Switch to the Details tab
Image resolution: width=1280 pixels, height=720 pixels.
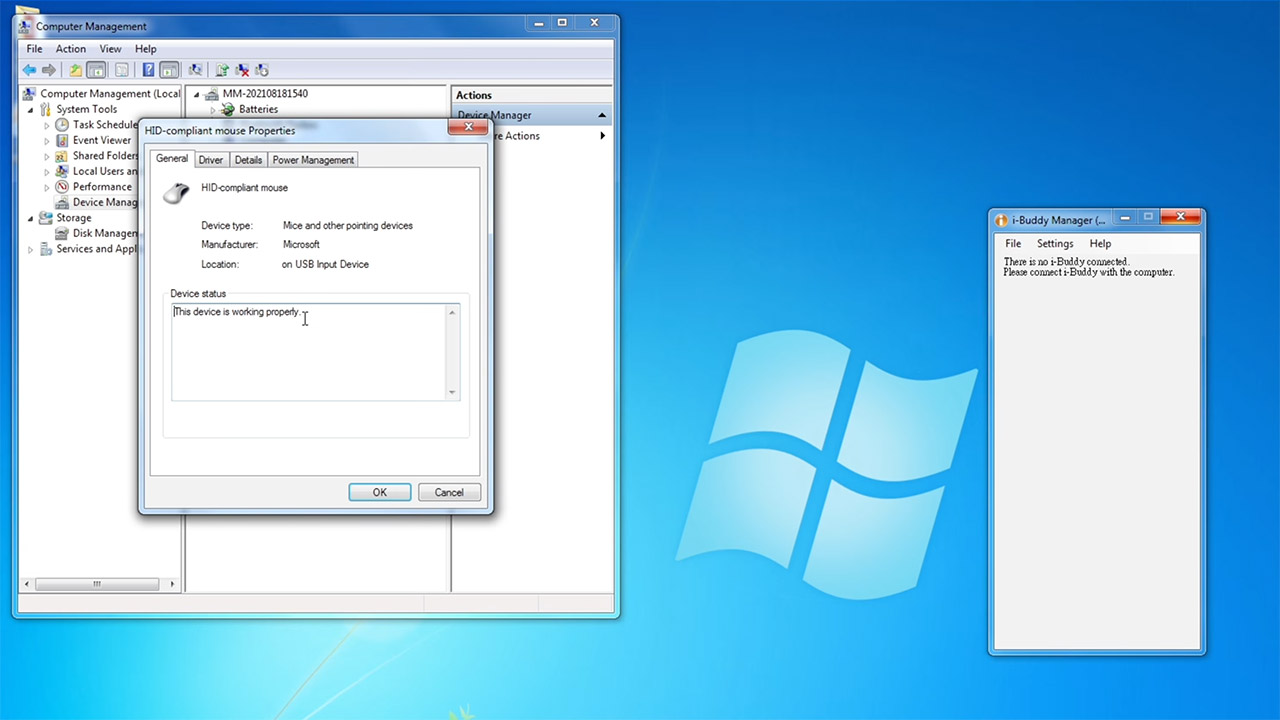pyautogui.click(x=248, y=160)
